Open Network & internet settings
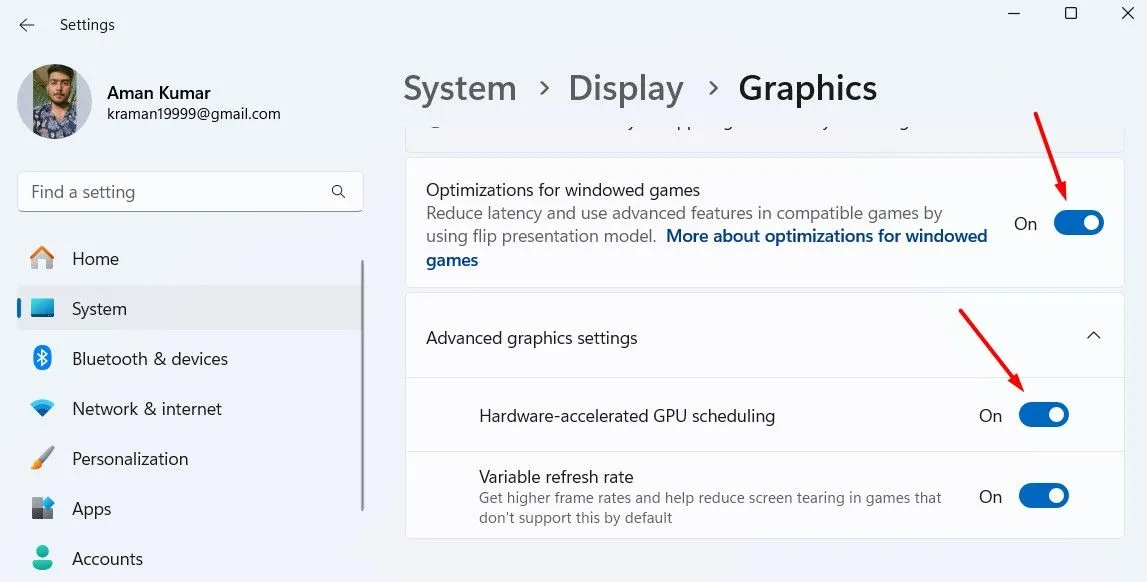The image size is (1147, 582). pyautogui.click(x=42, y=408)
